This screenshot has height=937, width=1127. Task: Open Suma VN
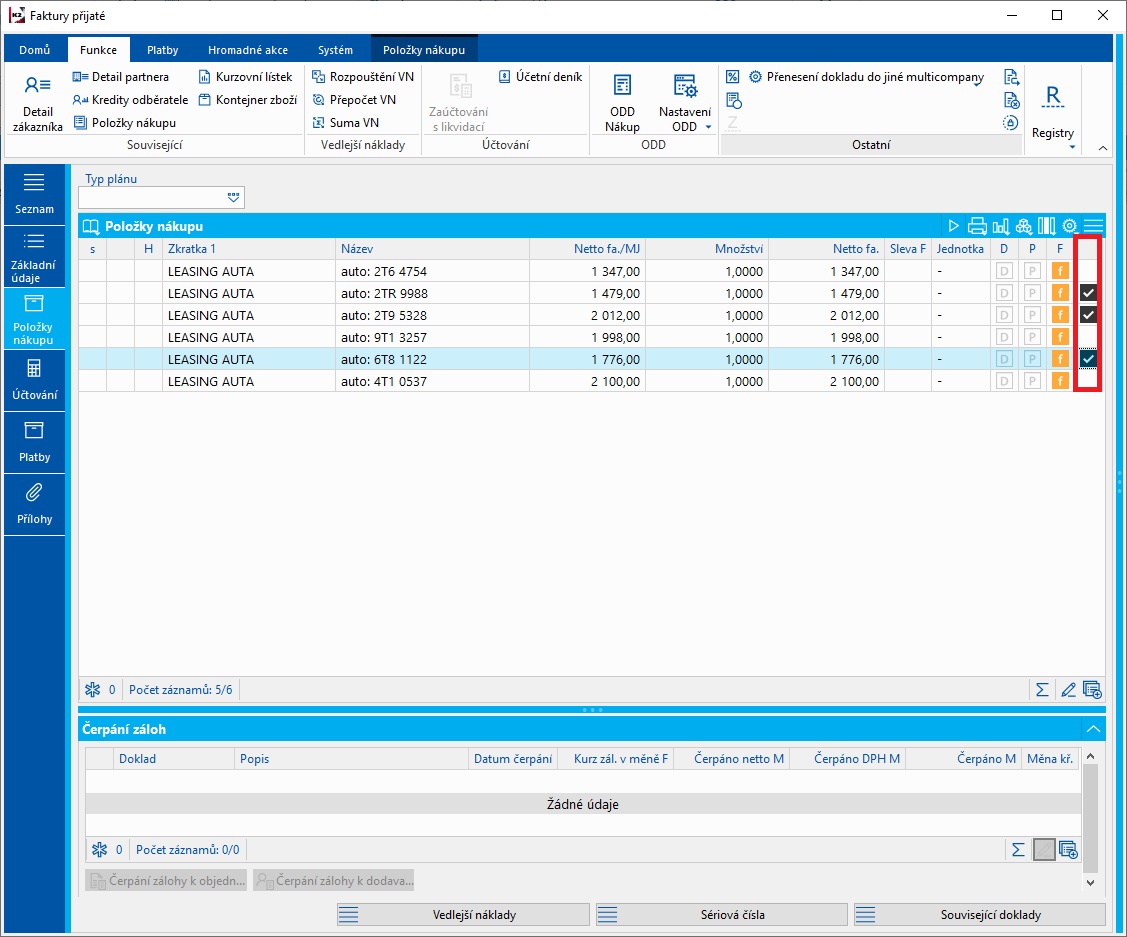coord(345,123)
